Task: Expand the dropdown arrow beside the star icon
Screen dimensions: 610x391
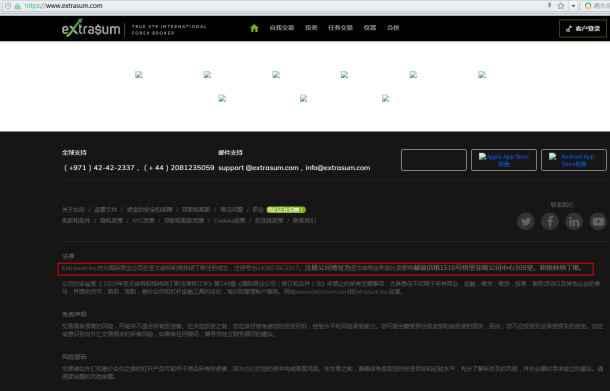Action: pyautogui.click(x=573, y=6)
